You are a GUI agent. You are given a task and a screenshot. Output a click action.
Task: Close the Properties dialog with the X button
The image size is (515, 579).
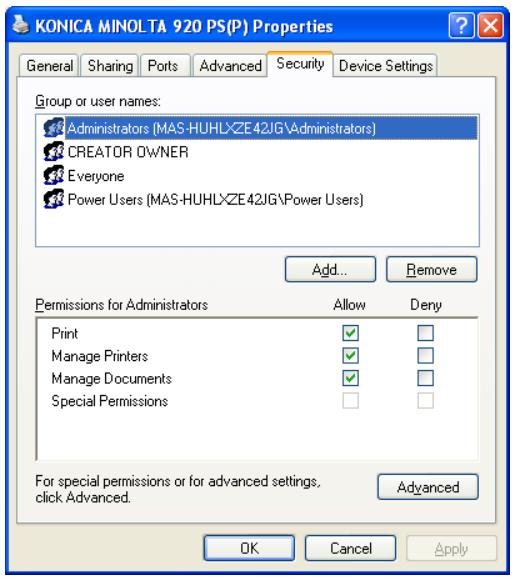click(x=490, y=25)
